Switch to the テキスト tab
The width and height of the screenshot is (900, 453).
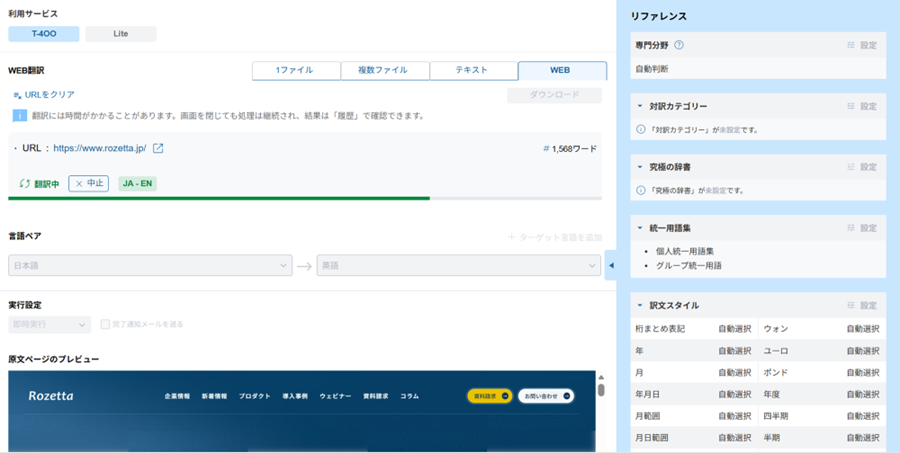point(473,71)
